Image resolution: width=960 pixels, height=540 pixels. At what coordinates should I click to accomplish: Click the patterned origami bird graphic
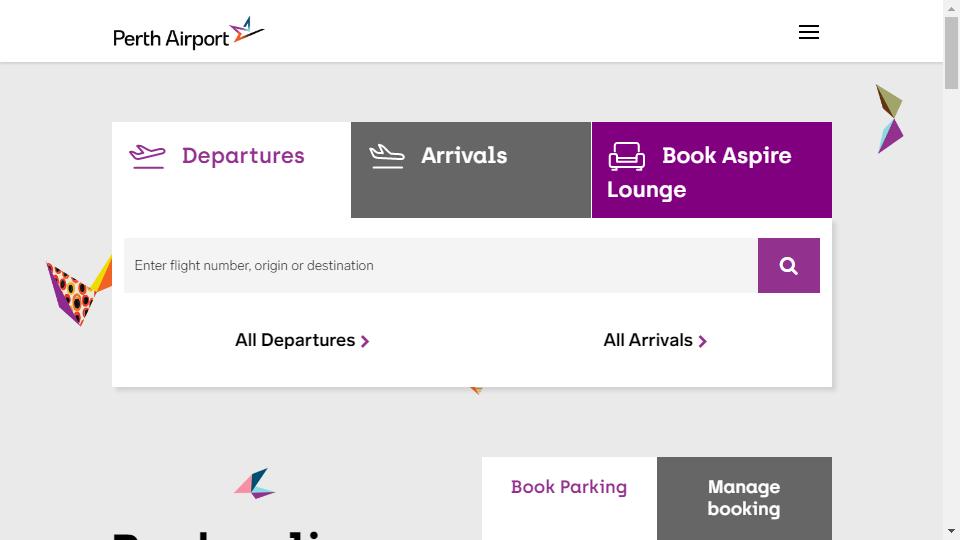pos(78,291)
